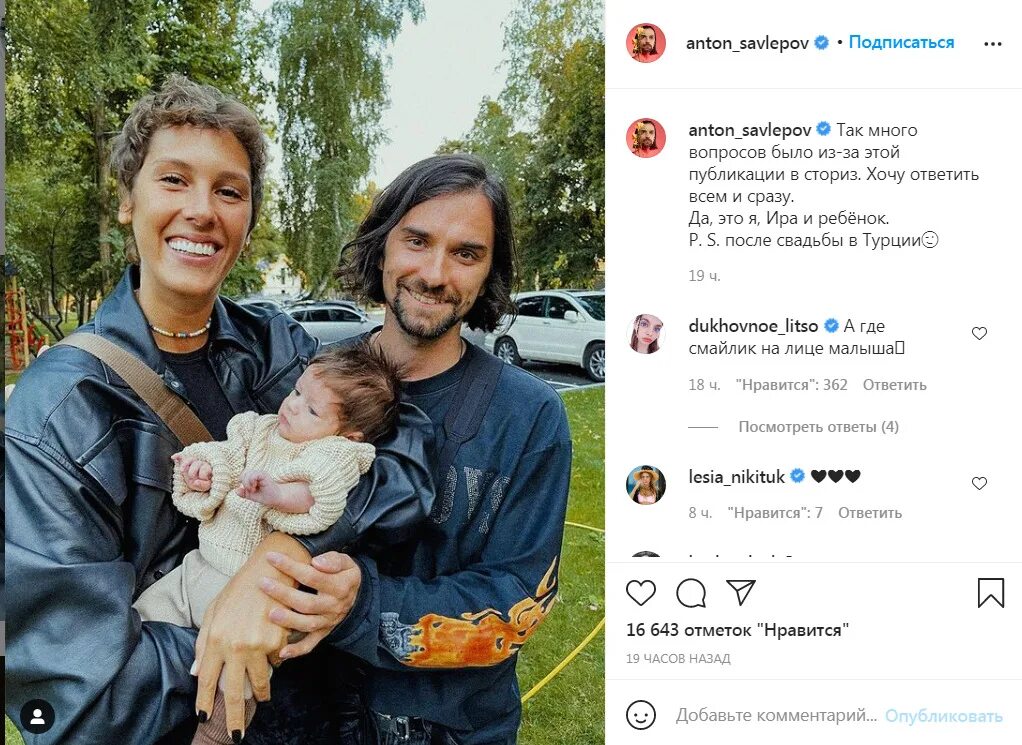Like the dukhovnoe_litso comment
This screenshot has width=1022, height=745.
click(x=979, y=334)
